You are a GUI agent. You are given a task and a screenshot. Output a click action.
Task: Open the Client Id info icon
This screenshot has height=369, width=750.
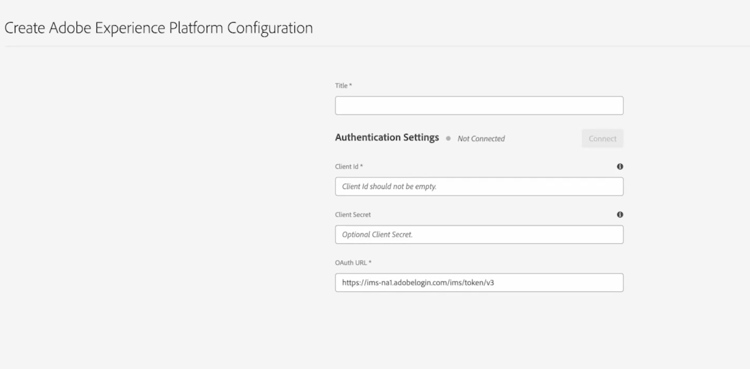pyautogui.click(x=620, y=167)
